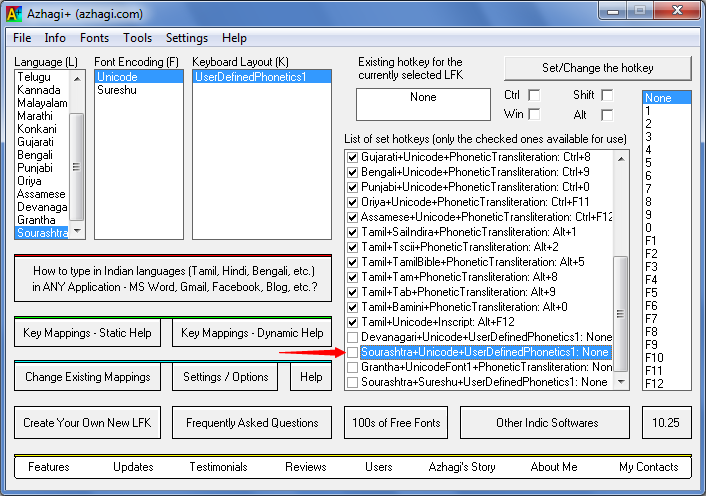This screenshot has height=496, width=706.
Task: Open the Updates link
Action: 133,467
